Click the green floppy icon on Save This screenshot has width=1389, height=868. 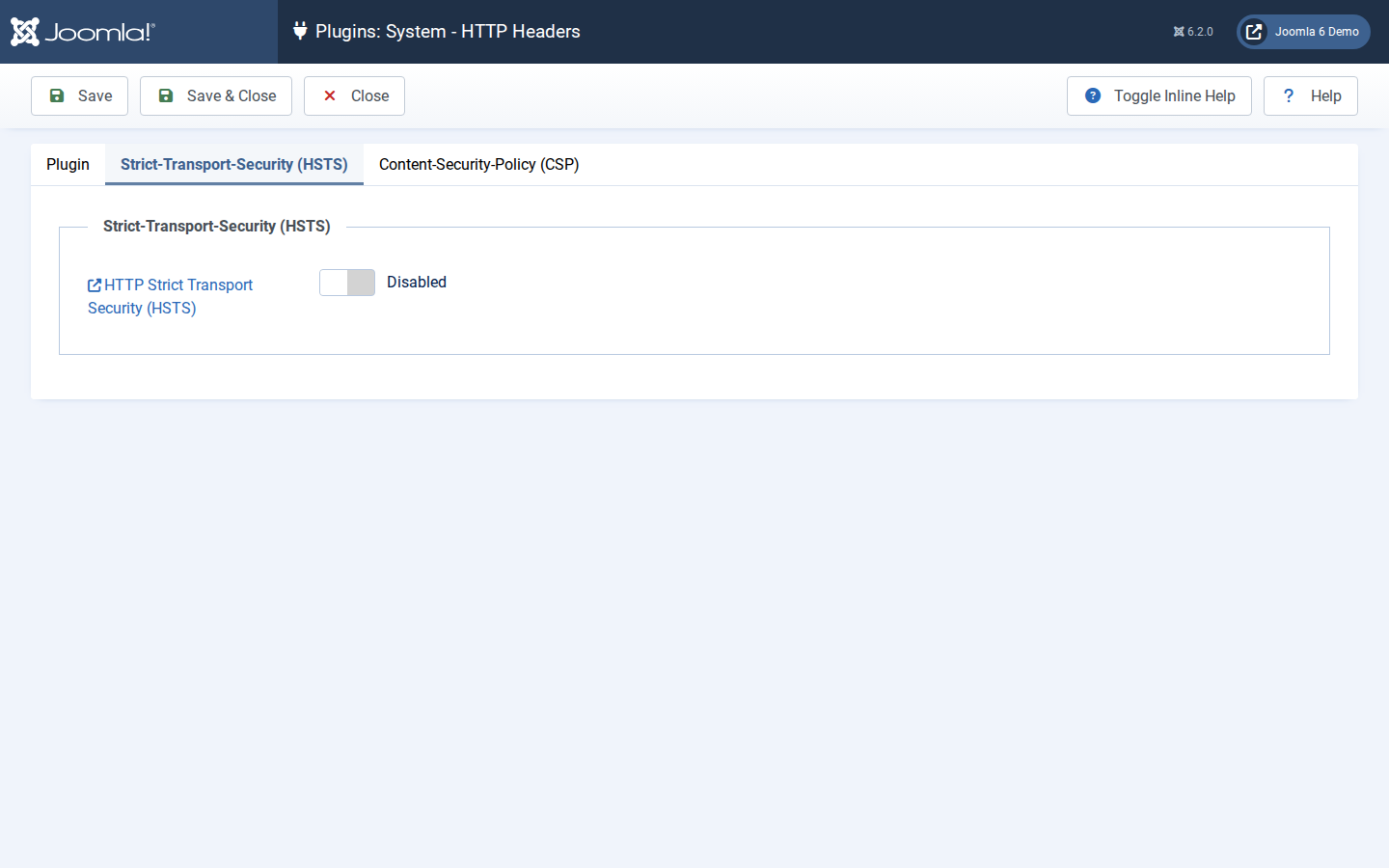[57, 95]
